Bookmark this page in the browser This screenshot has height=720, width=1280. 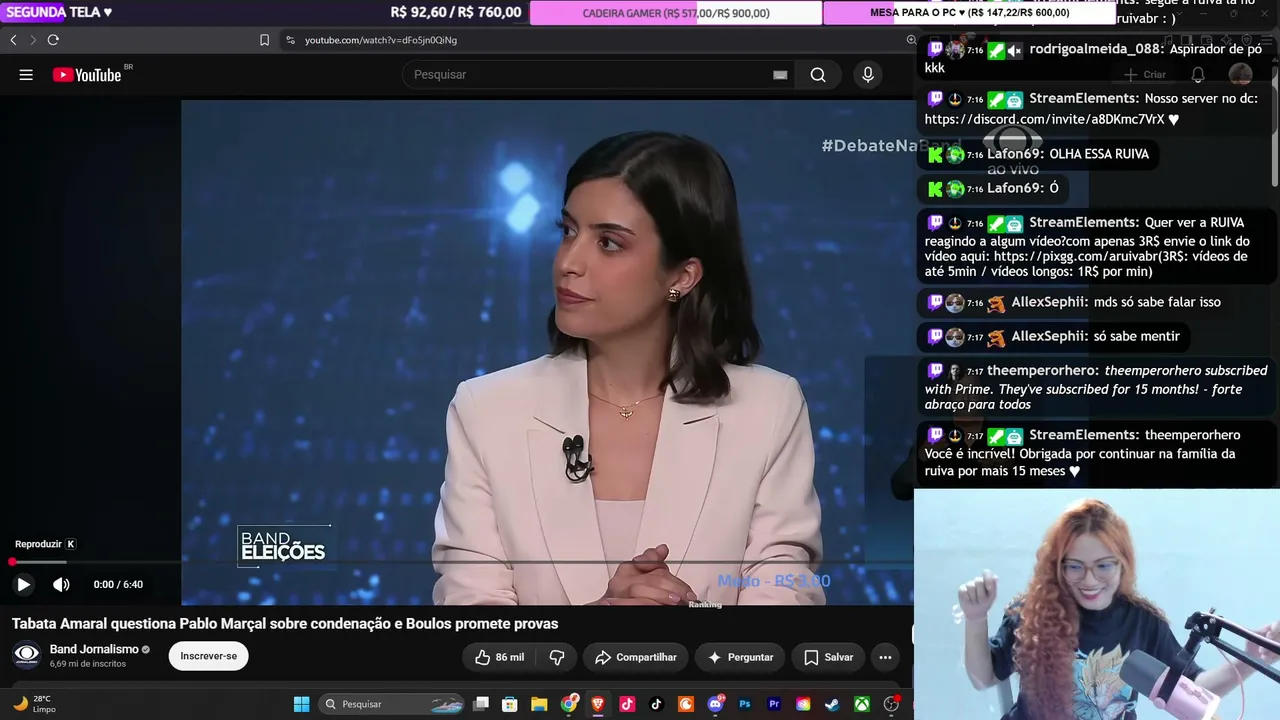coord(264,40)
